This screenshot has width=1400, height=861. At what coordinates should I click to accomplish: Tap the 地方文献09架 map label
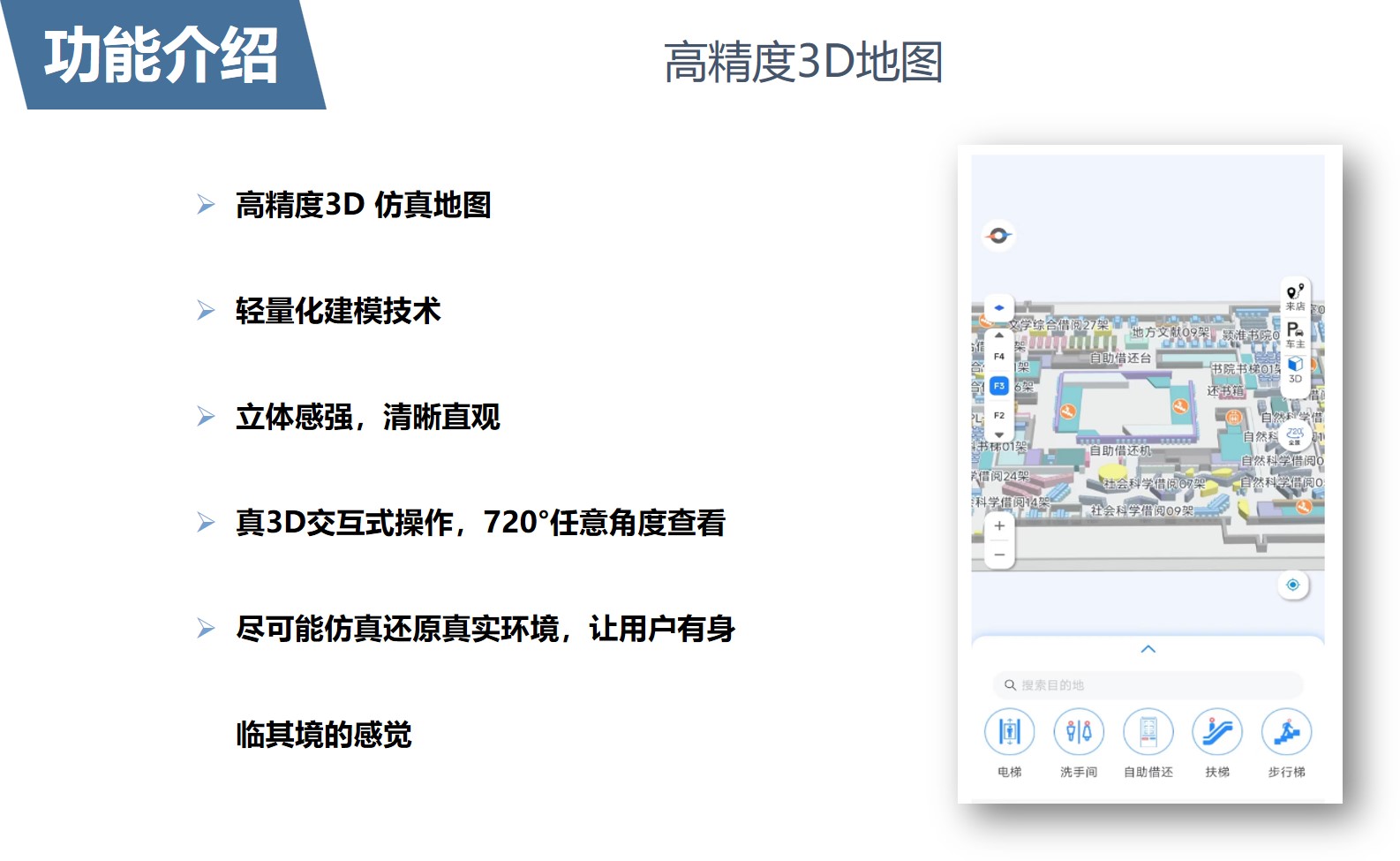click(x=1170, y=333)
